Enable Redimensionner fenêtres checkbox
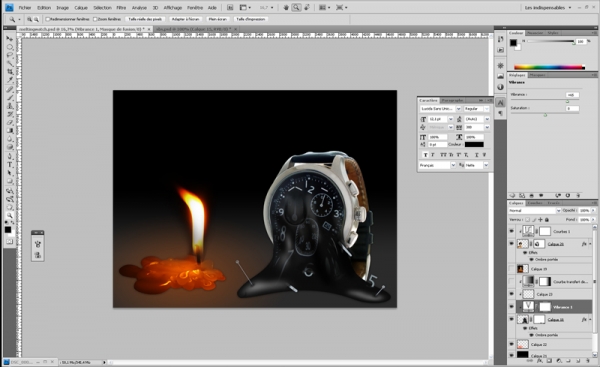This screenshot has width=600, height=367. [48, 19]
